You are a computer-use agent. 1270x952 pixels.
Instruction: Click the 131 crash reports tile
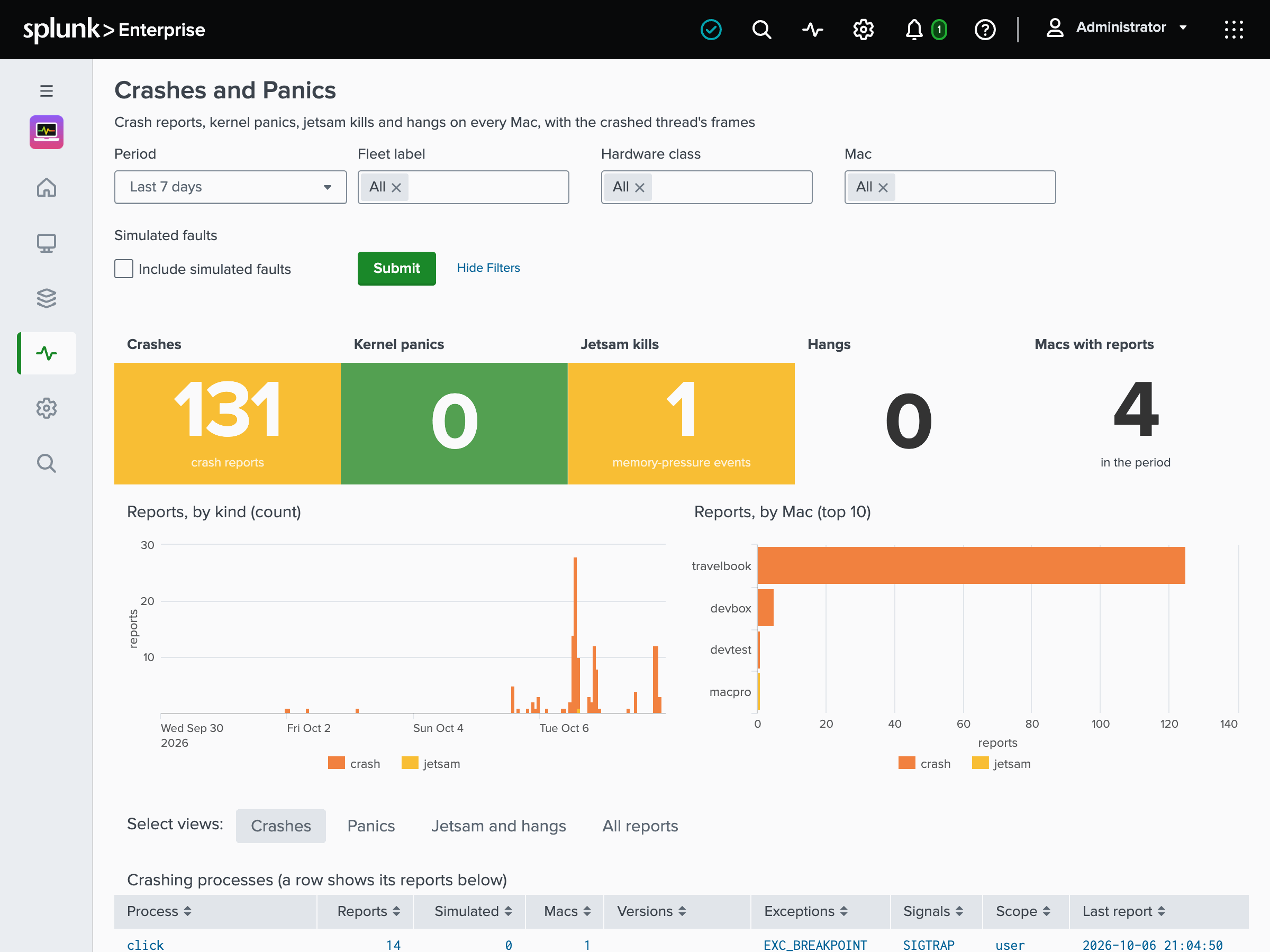tap(228, 424)
